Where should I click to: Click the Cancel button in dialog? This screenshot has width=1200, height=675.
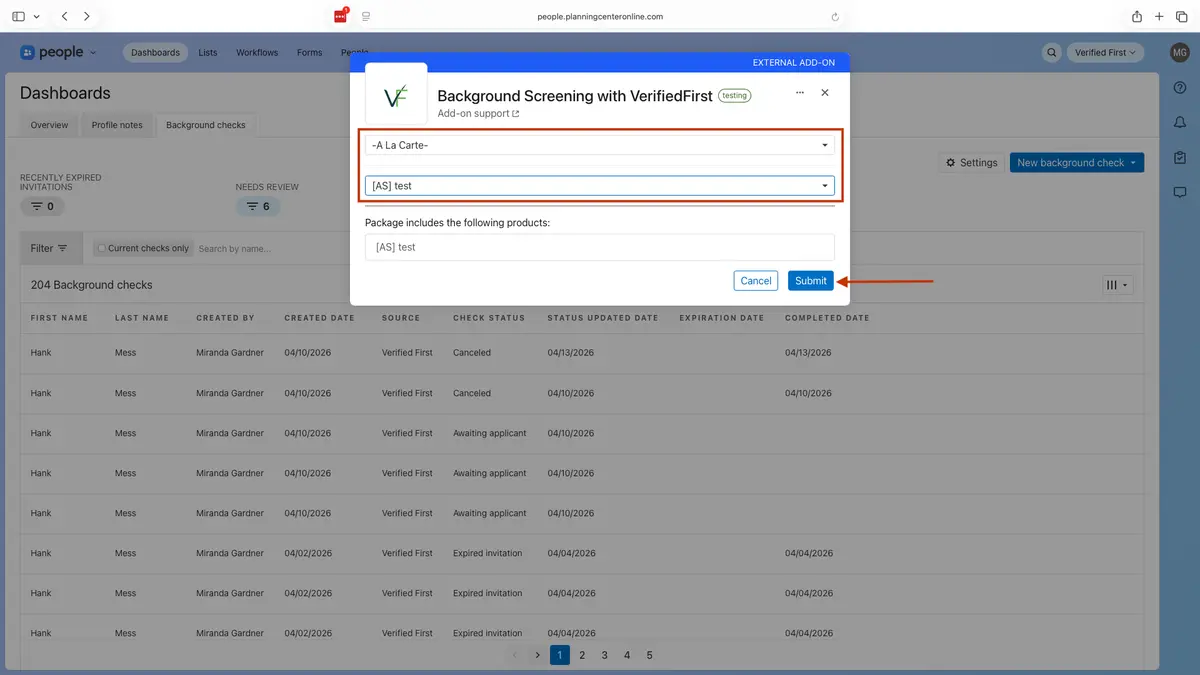point(756,281)
